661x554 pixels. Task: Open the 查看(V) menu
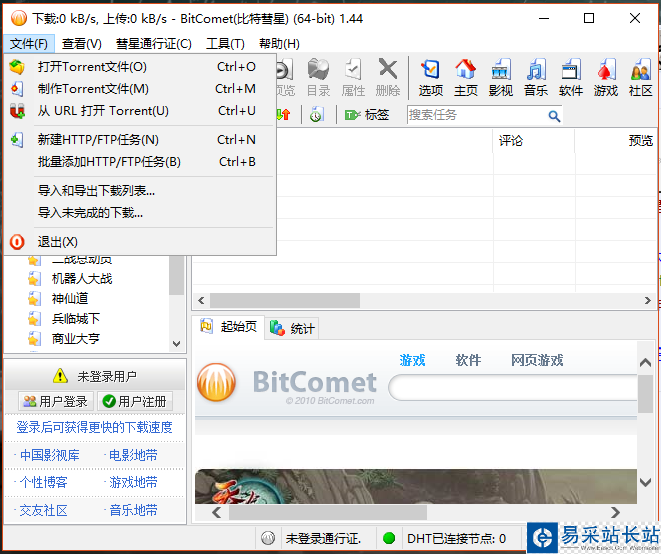pyautogui.click(x=82, y=43)
